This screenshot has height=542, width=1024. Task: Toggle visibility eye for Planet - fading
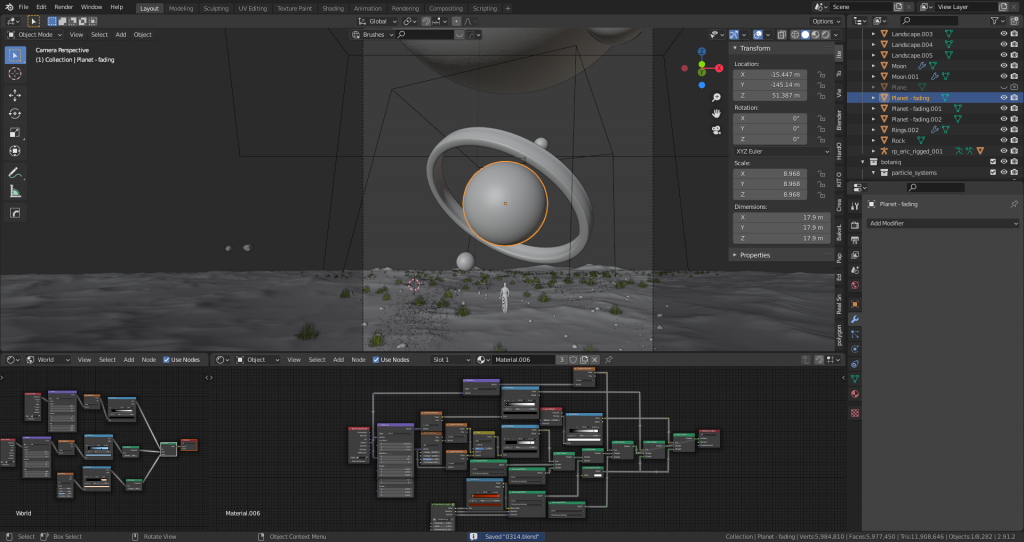[1004, 98]
